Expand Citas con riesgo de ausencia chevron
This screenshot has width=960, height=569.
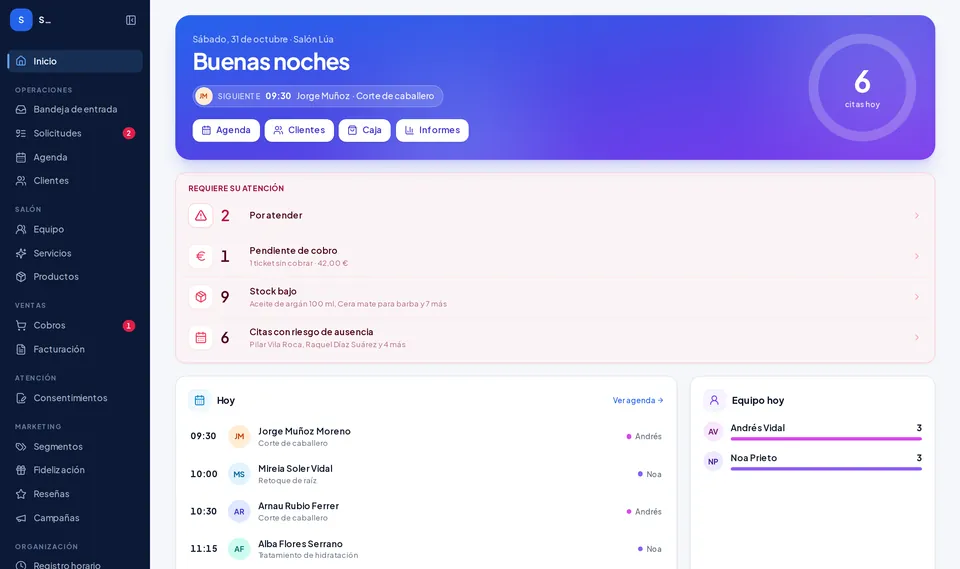[917, 337]
